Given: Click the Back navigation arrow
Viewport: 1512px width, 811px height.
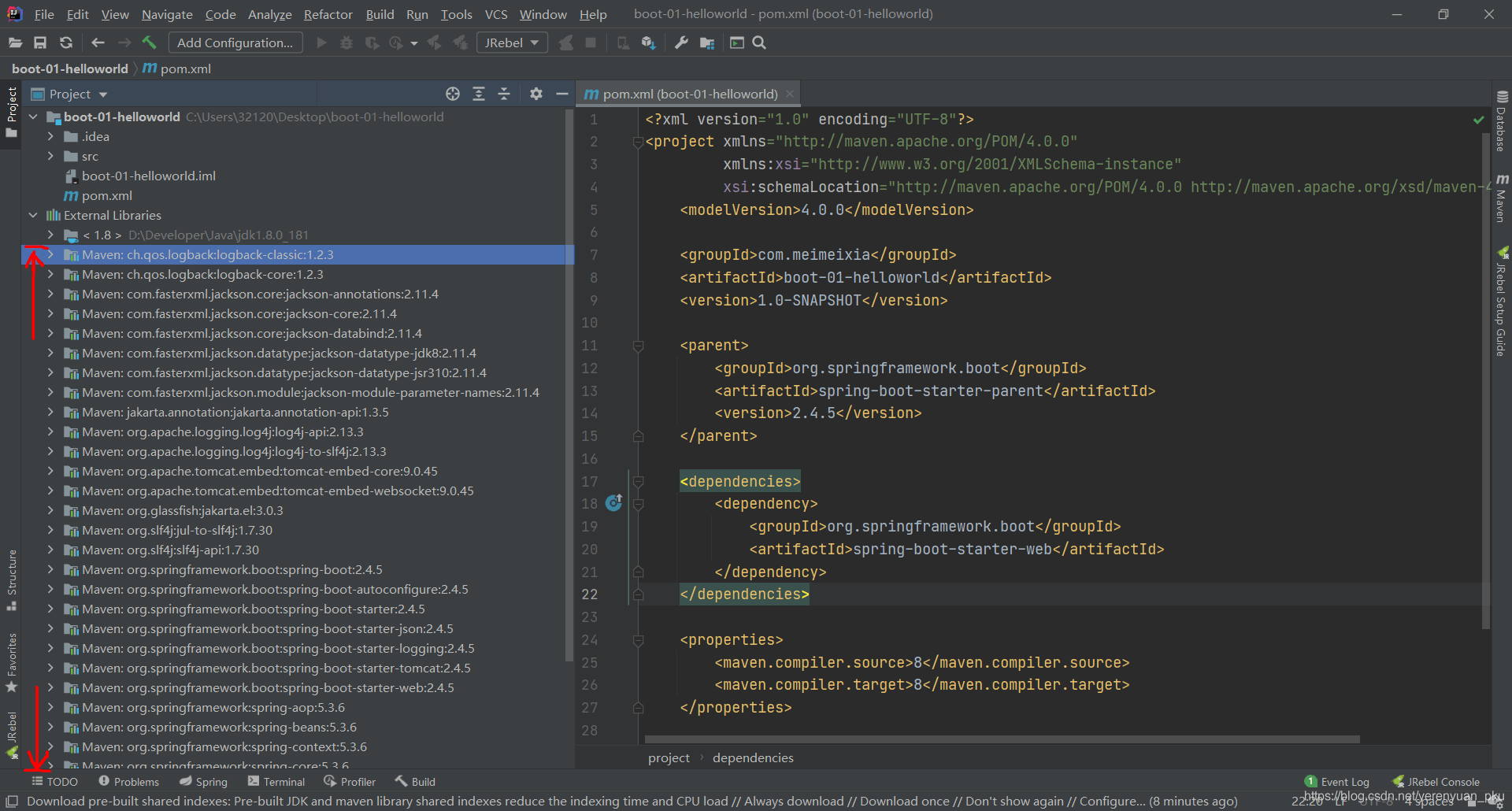Looking at the screenshot, I should 98,43.
